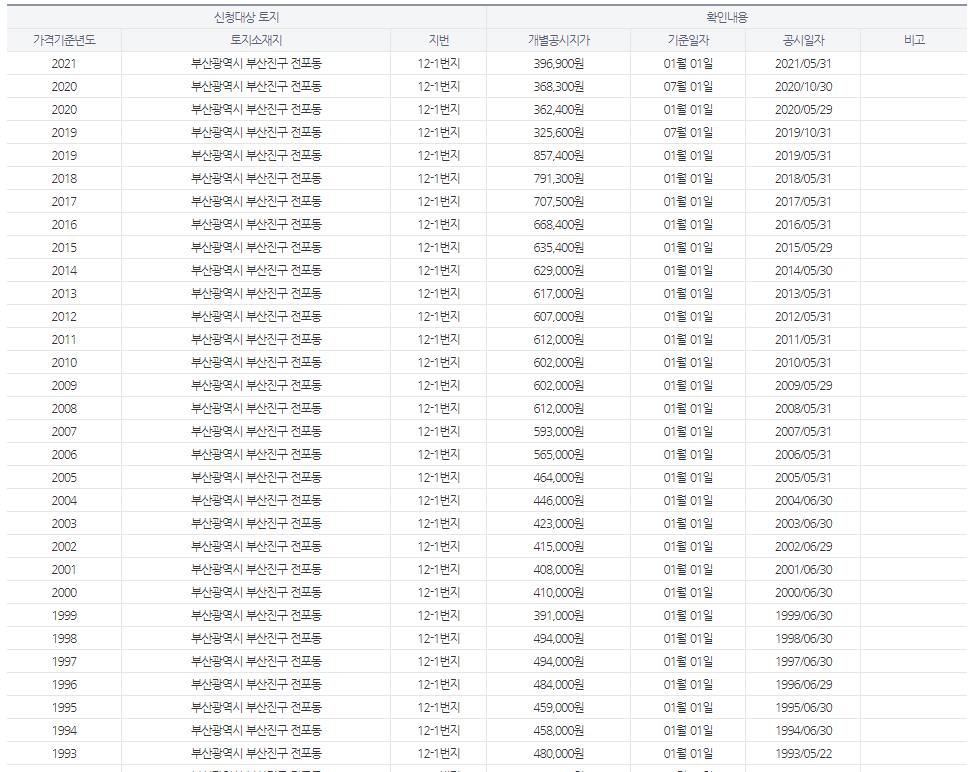This screenshot has width=970, height=772.
Task: Select the 635,400원 price cell
Action: tap(559, 247)
